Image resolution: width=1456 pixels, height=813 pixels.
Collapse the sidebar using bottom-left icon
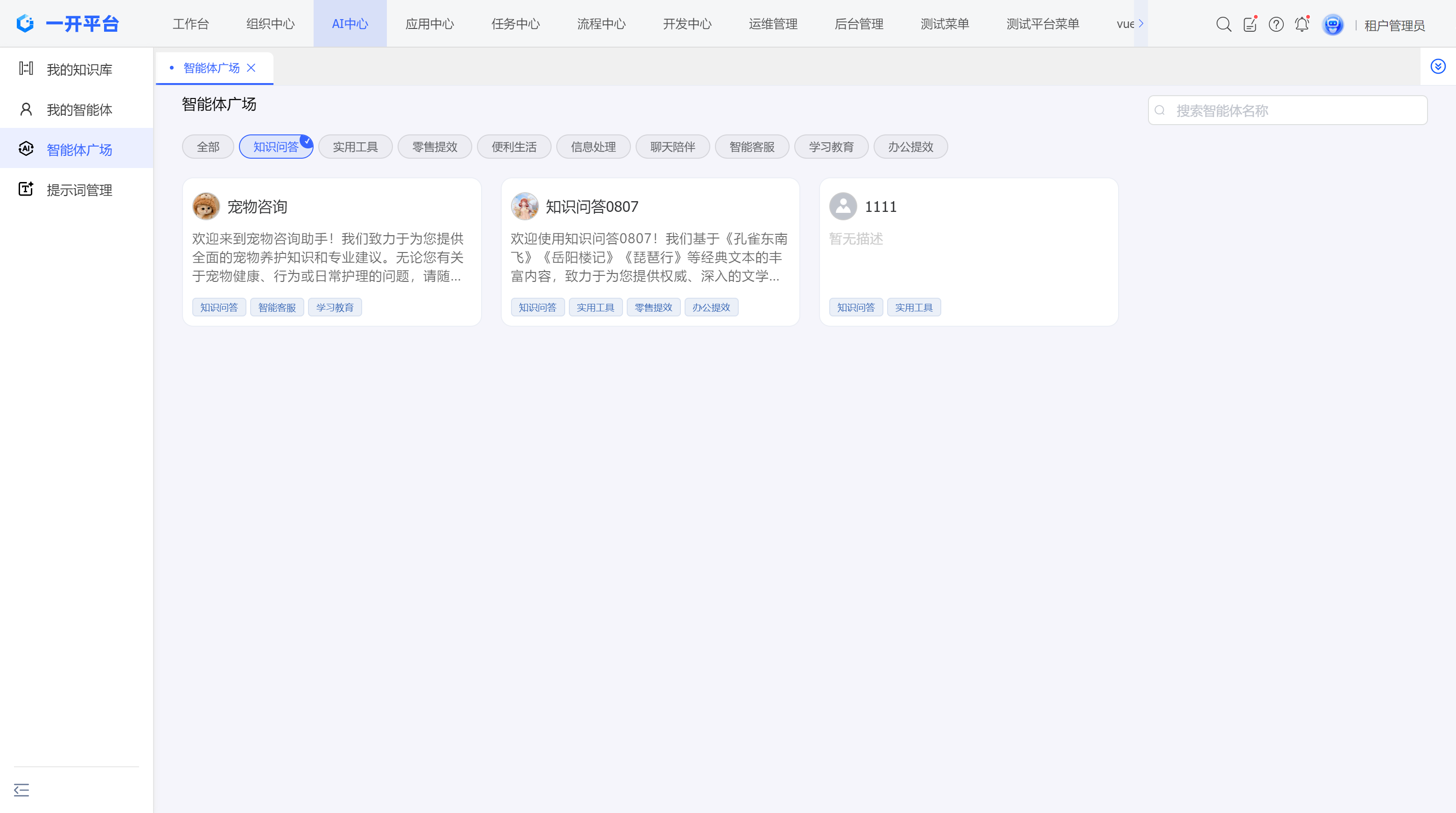pyautogui.click(x=21, y=789)
